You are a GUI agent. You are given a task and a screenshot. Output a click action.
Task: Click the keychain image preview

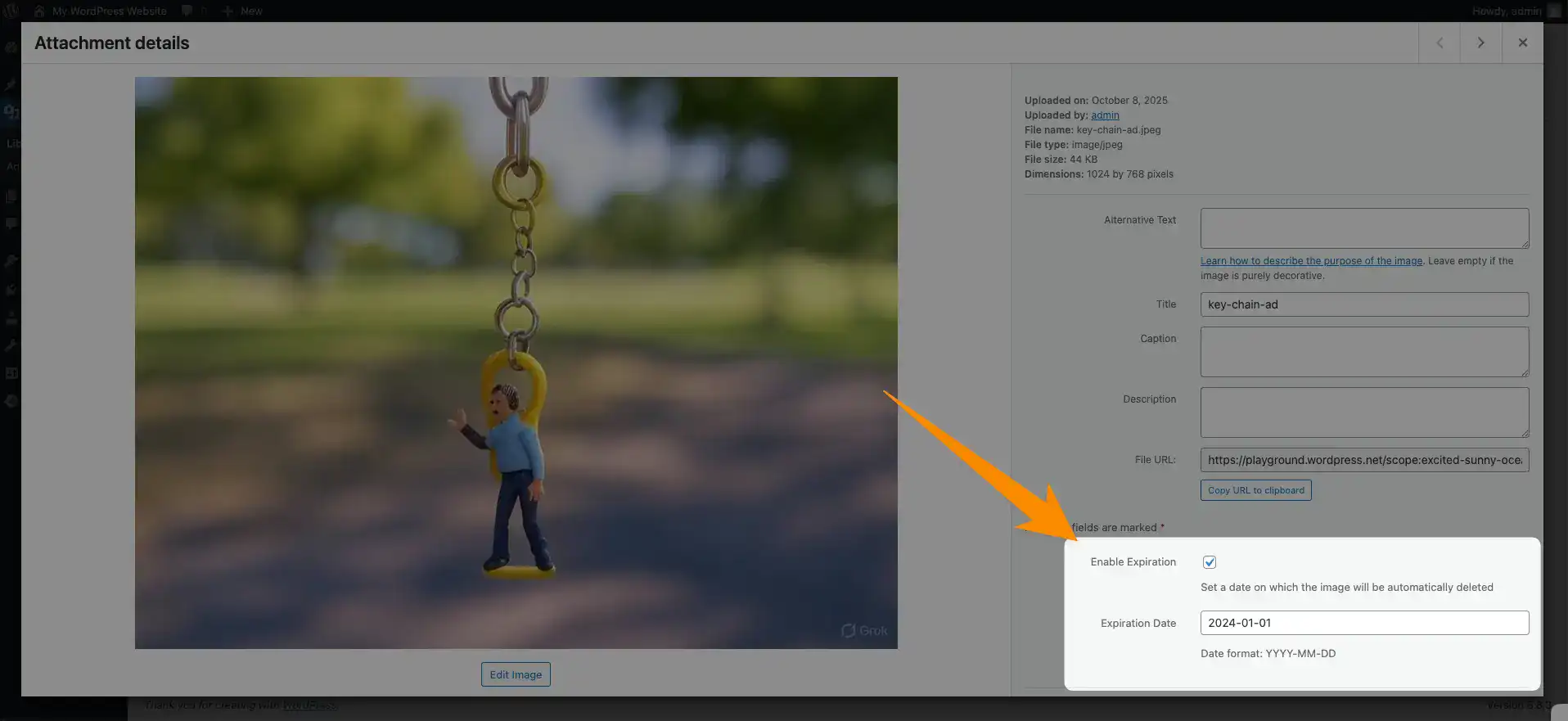pos(516,363)
